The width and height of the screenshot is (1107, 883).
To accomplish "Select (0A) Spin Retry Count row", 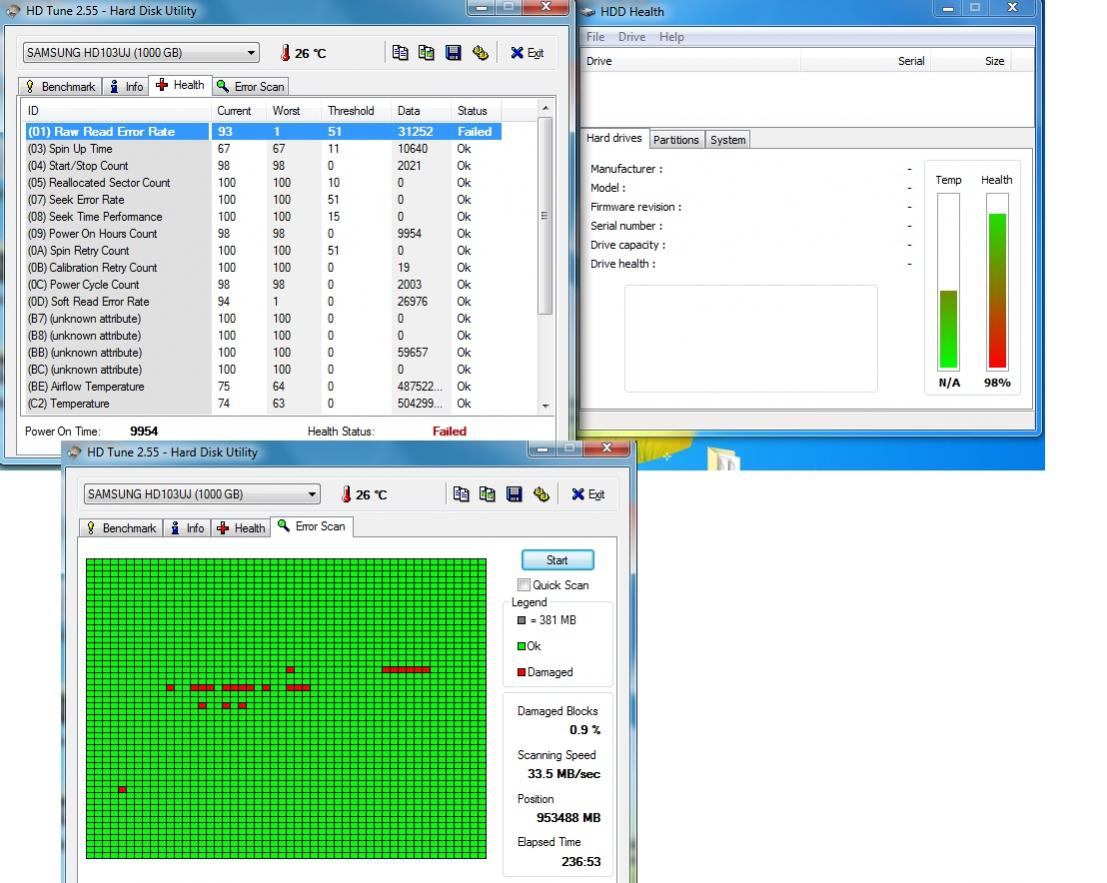I will tap(263, 251).
